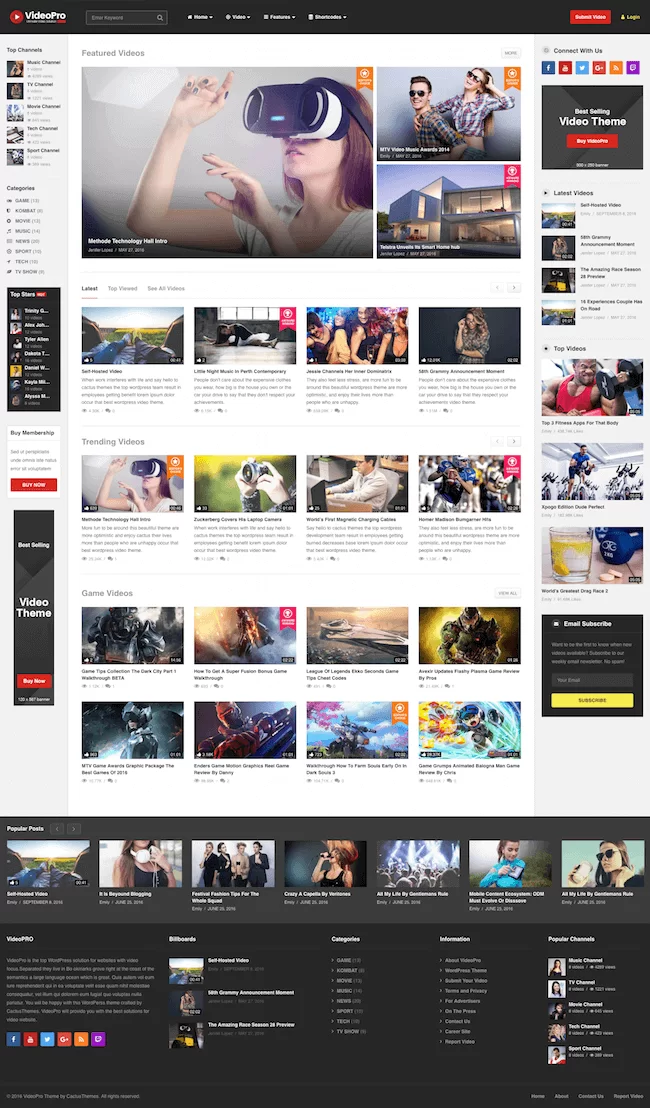Click footer Twitter icon under VideoPRO
This screenshot has width=650, height=1108.
tap(47, 1039)
